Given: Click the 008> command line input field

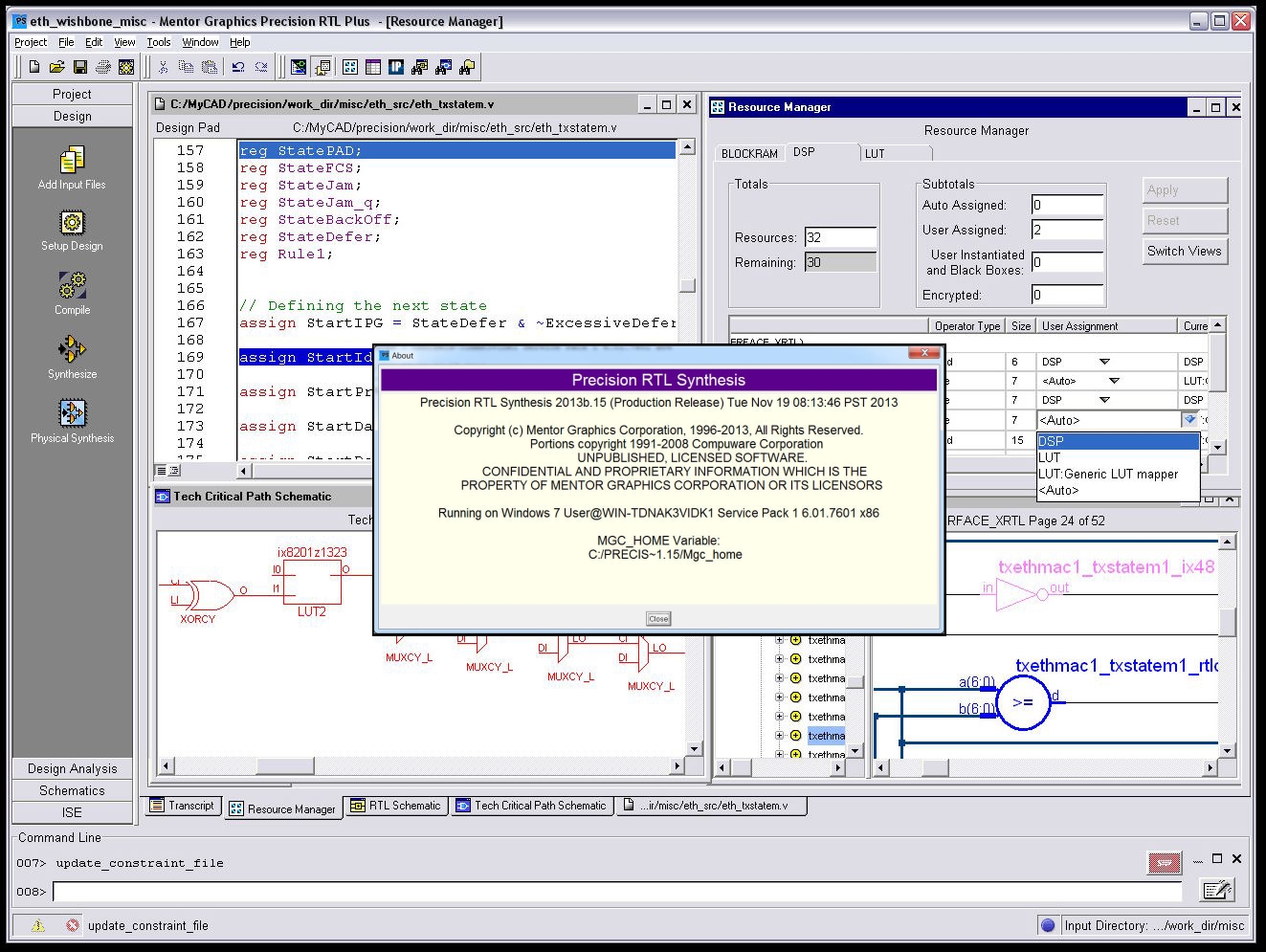Looking at the screenshot, I should [617, 892].
